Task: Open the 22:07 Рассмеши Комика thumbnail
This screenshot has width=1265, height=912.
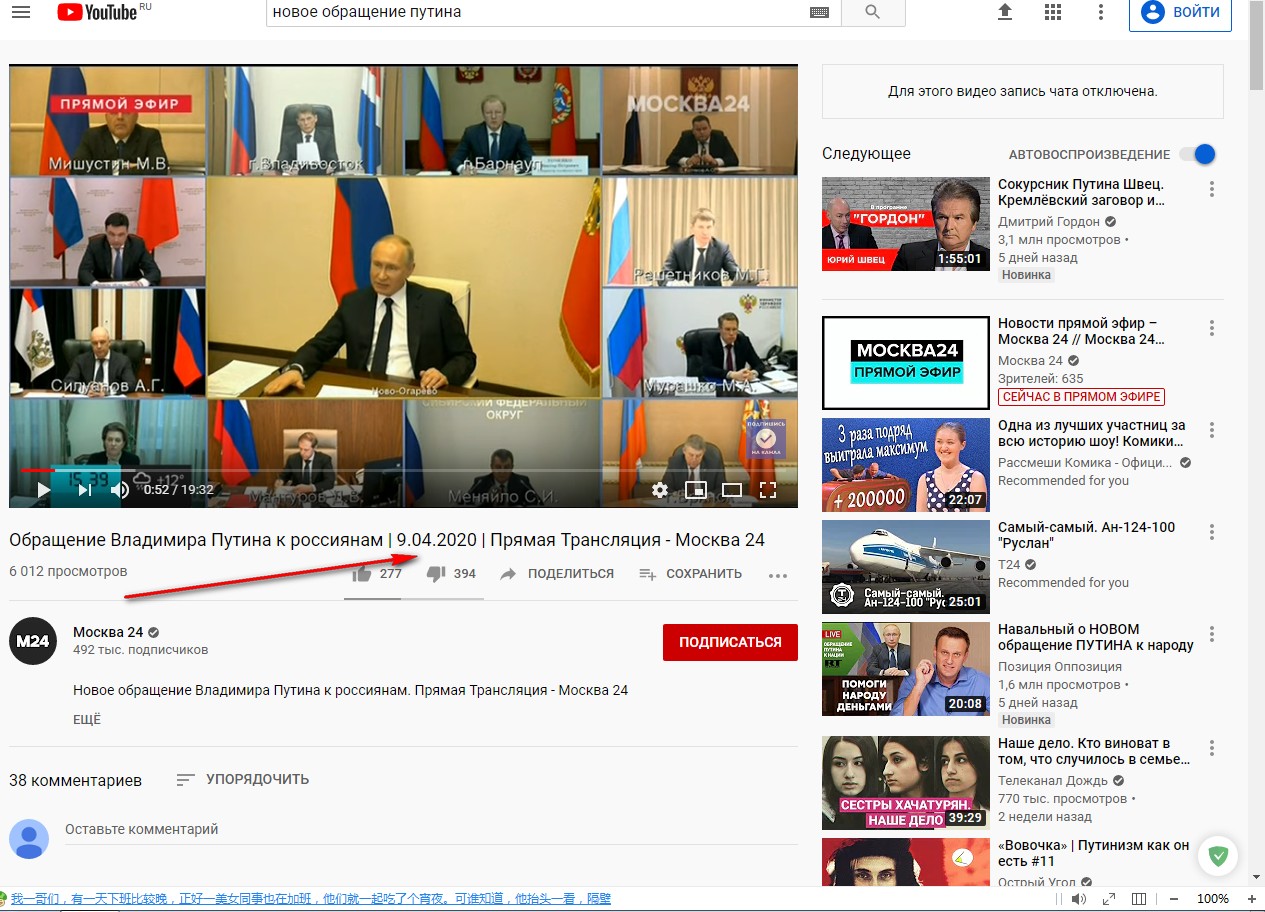Action: pyautogui.click(x=904, y=465)
